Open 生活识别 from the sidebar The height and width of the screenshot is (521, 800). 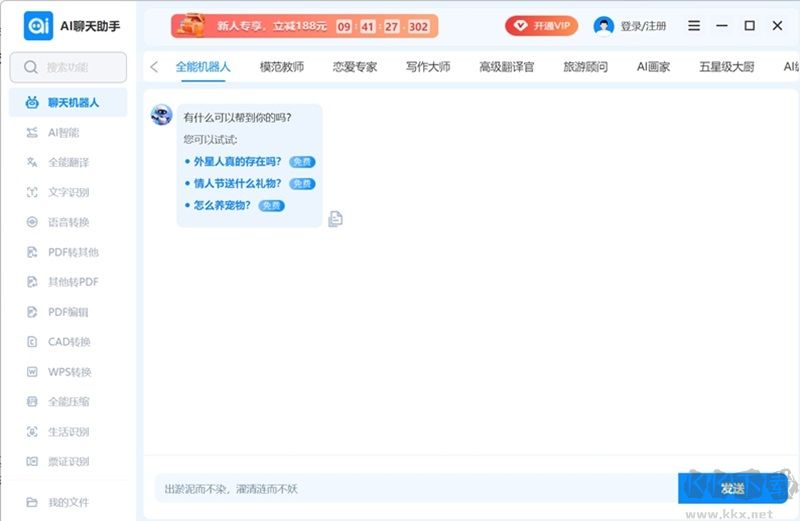tap(68, 432)
